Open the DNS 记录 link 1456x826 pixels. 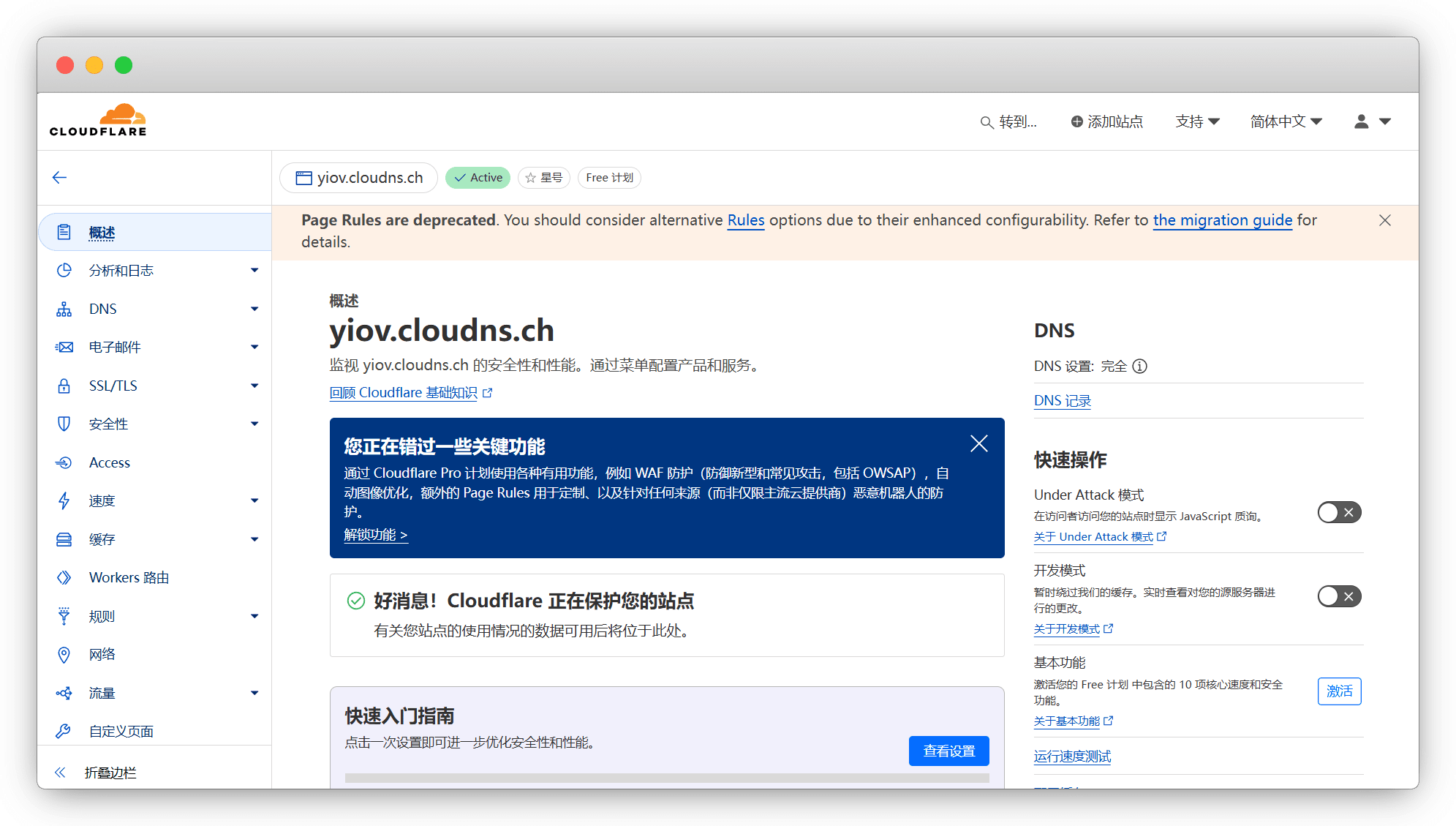(1062, 401)
